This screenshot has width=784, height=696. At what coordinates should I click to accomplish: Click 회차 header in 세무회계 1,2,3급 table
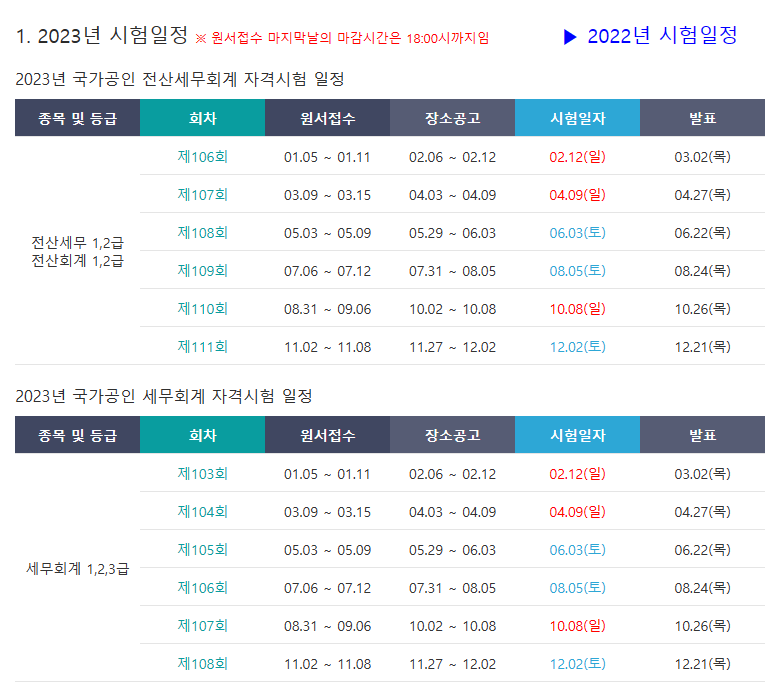click(202, 435)
